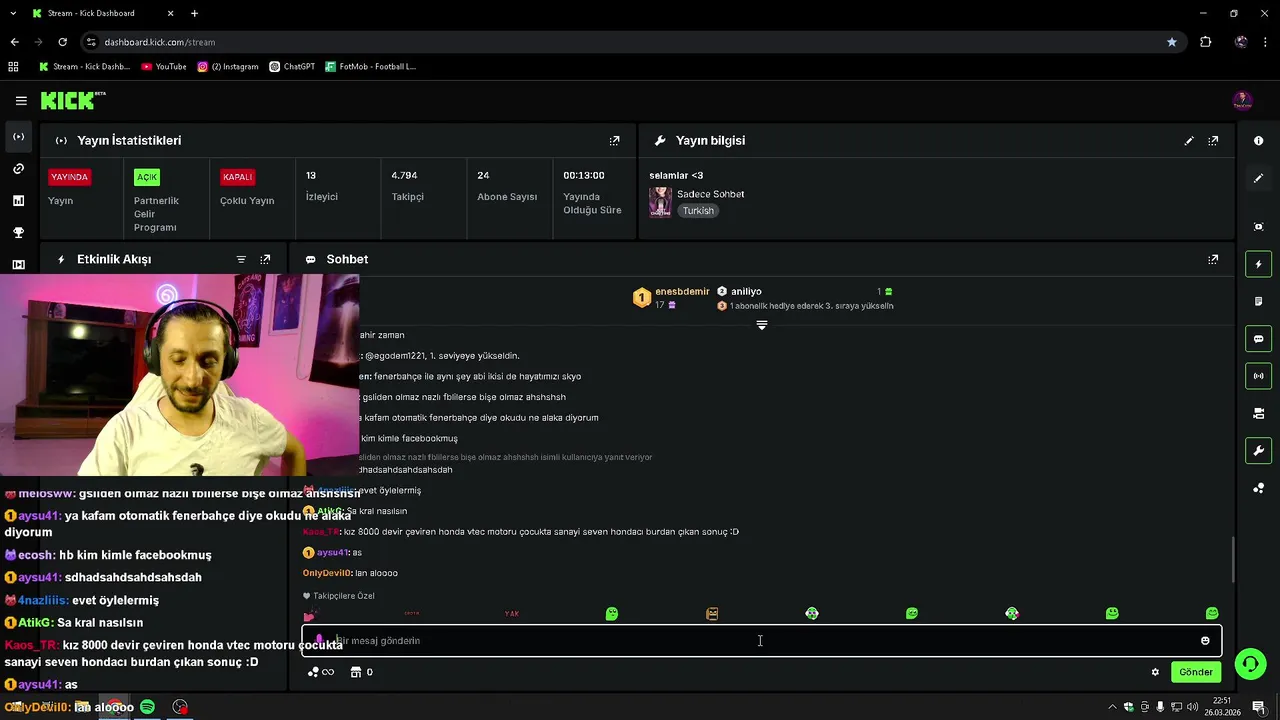Open Spotify from the Windows taskbar
Viewport: 1280px width, 720px height.
point(148,707)
